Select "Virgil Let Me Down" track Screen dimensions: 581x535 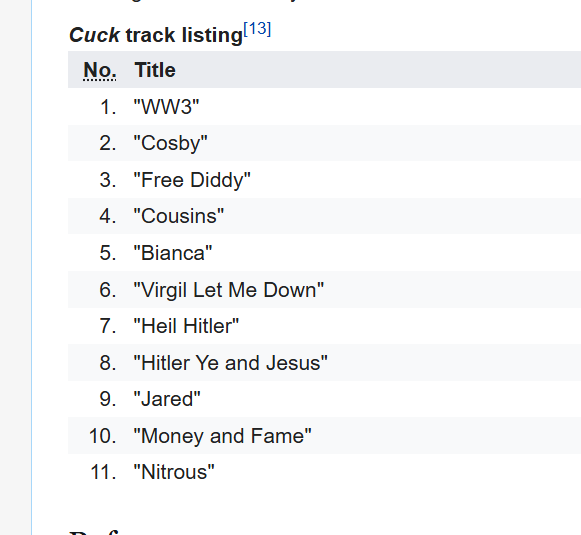point(229,290)
